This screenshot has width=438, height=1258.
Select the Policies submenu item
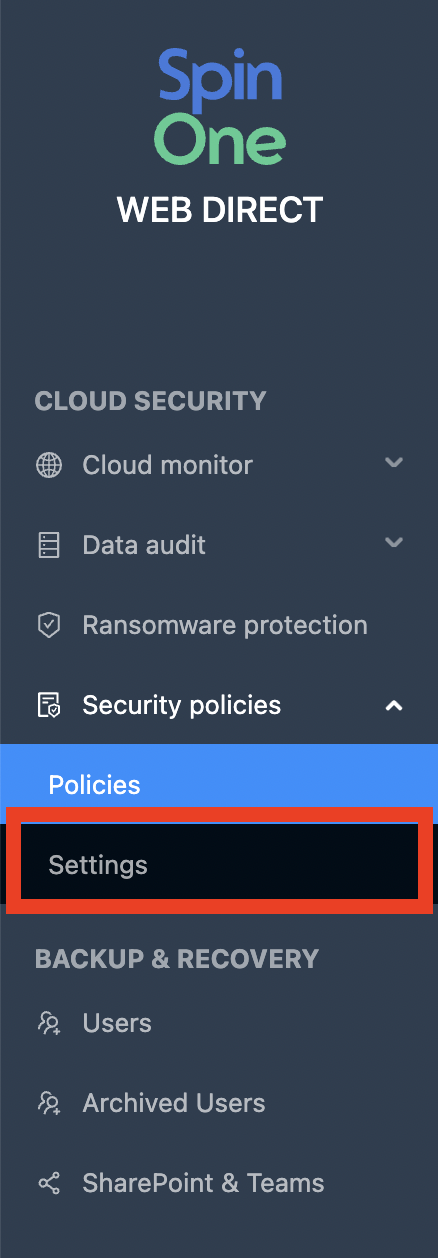219,785
